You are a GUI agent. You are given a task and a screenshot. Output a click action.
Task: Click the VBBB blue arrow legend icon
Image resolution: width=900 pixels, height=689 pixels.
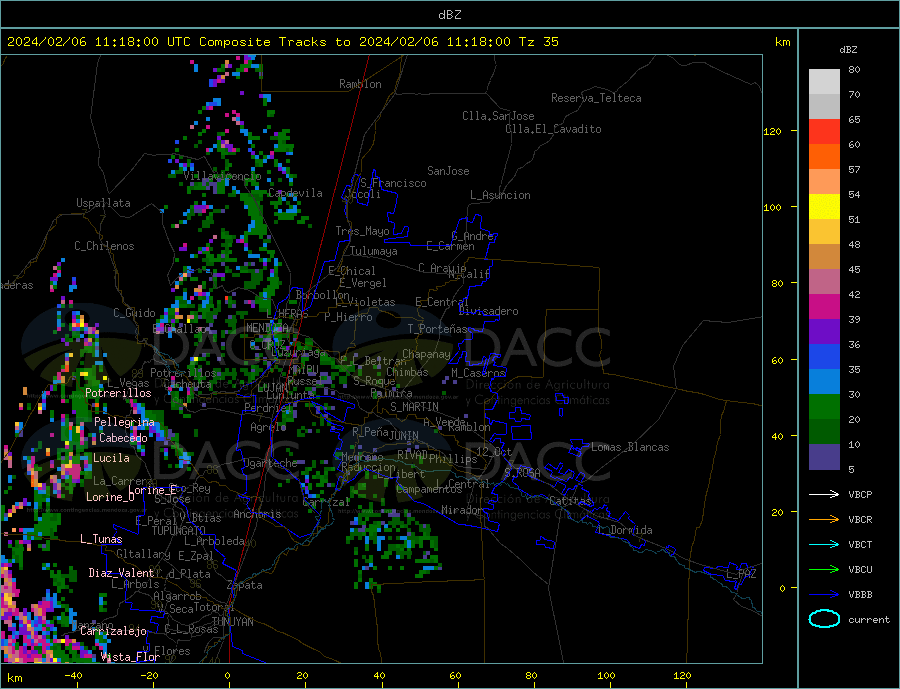pos(824,594)
